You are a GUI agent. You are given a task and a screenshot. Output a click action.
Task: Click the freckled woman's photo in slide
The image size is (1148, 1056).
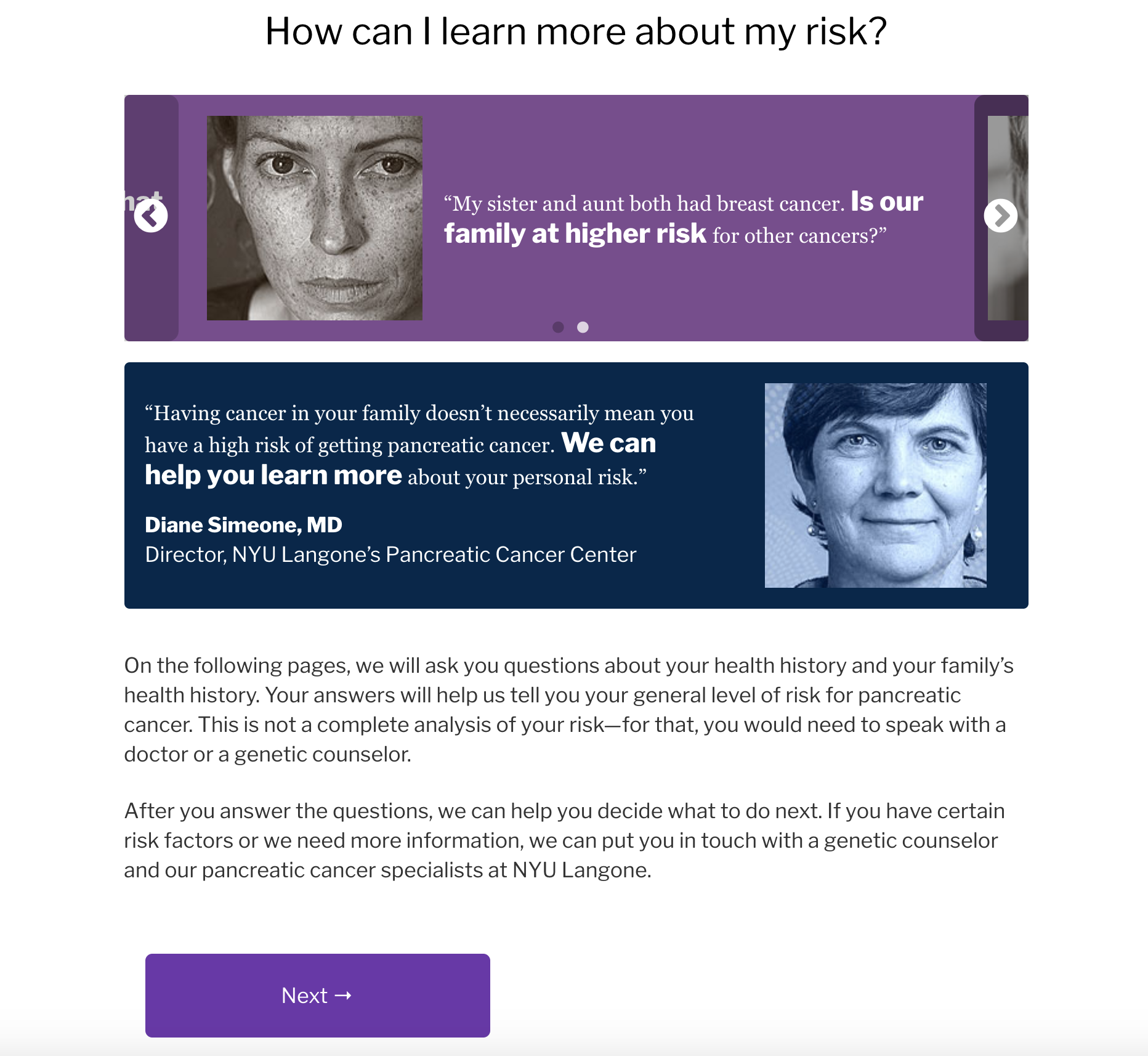click(314, 218)
